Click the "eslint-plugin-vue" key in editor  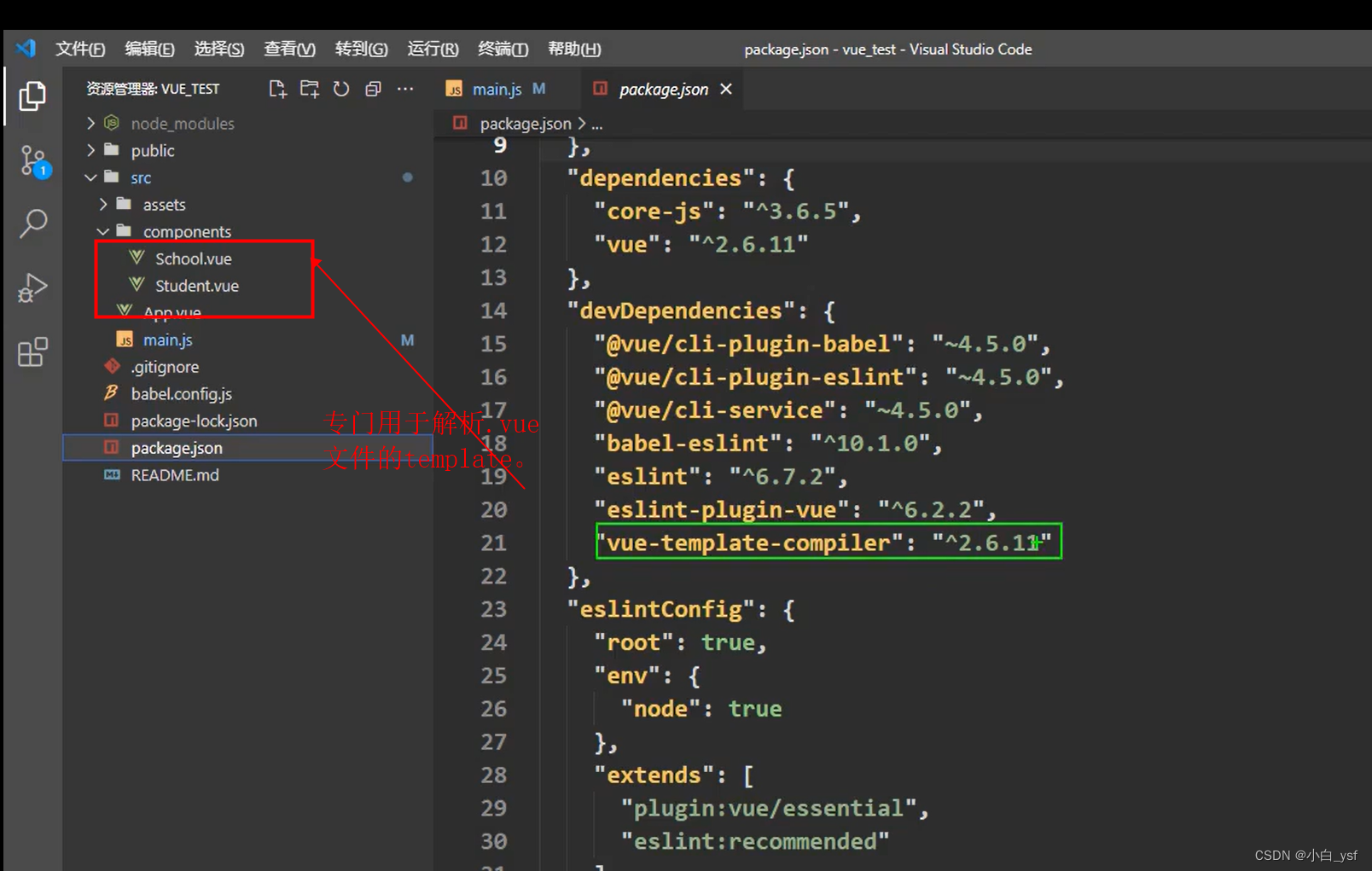(722, 510)
